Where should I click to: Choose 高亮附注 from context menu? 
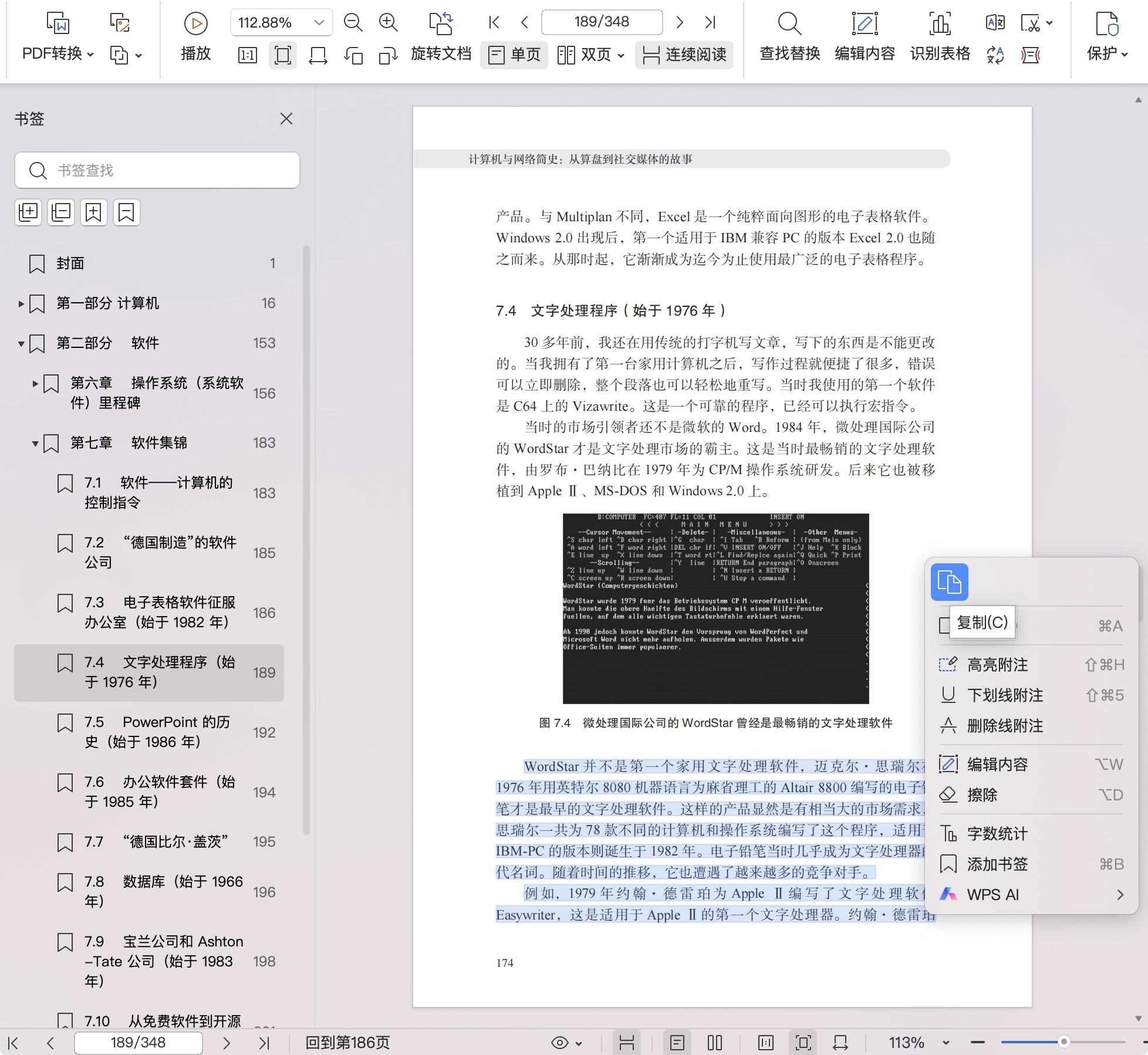(1032, 665)
